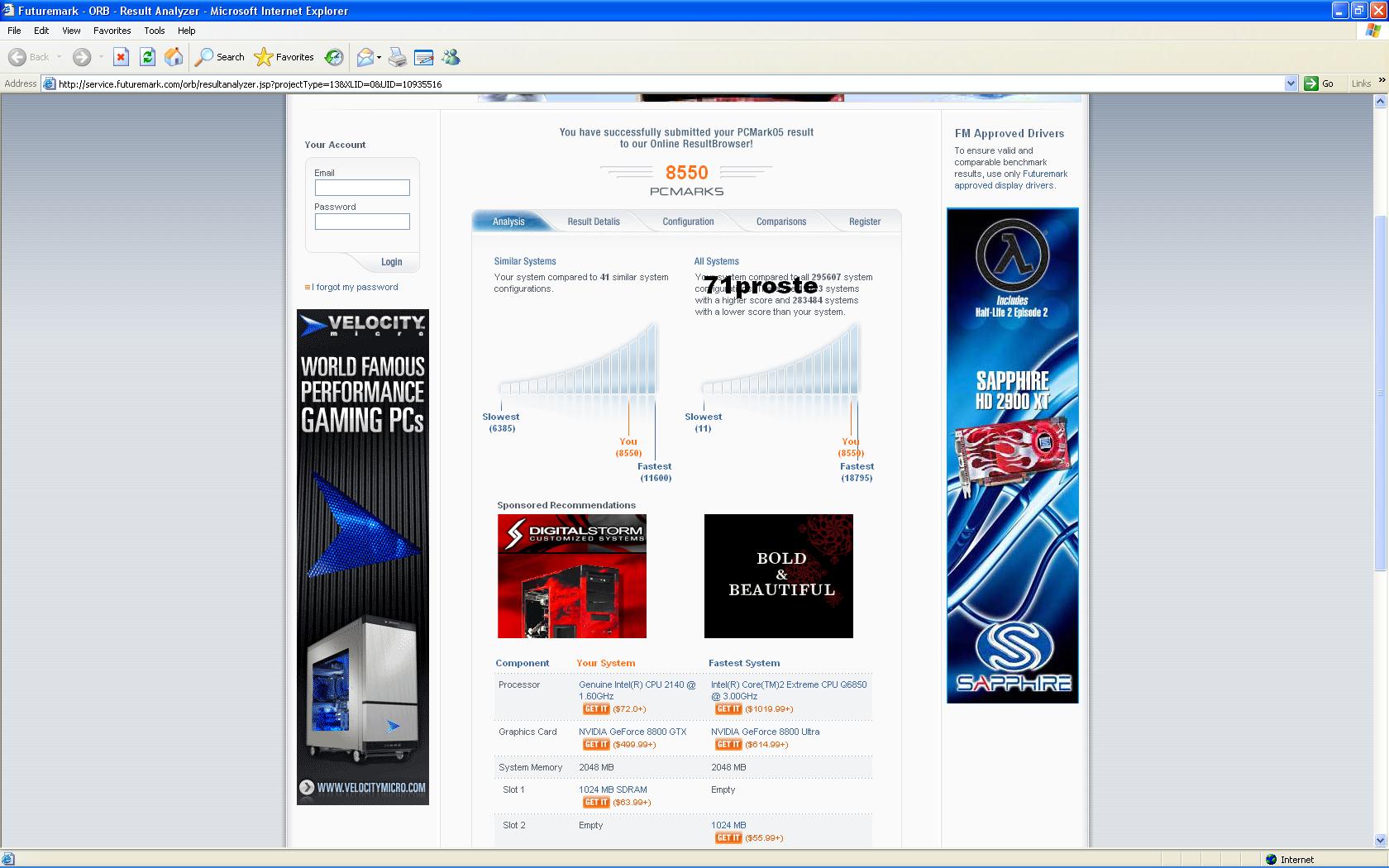Open the View menu
The height and width of the screenshot is (868, 1389).
tap(72, 31)
